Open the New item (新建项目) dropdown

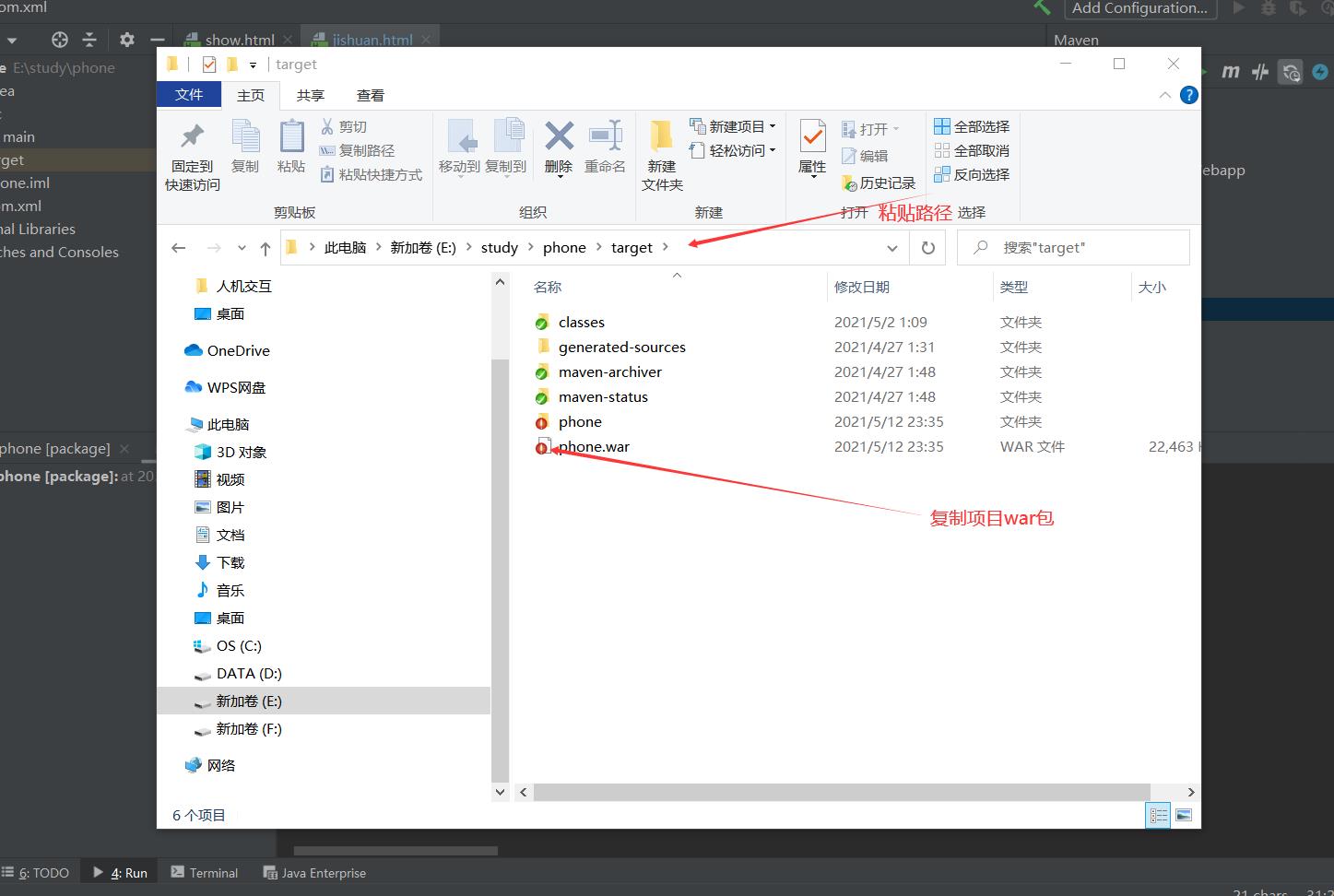point(733,126)
